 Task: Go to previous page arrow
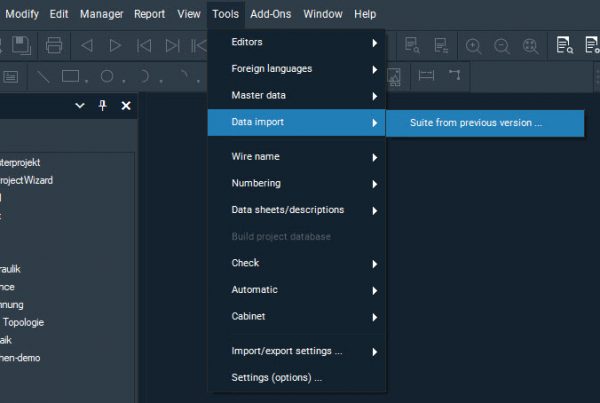[86, 45]
